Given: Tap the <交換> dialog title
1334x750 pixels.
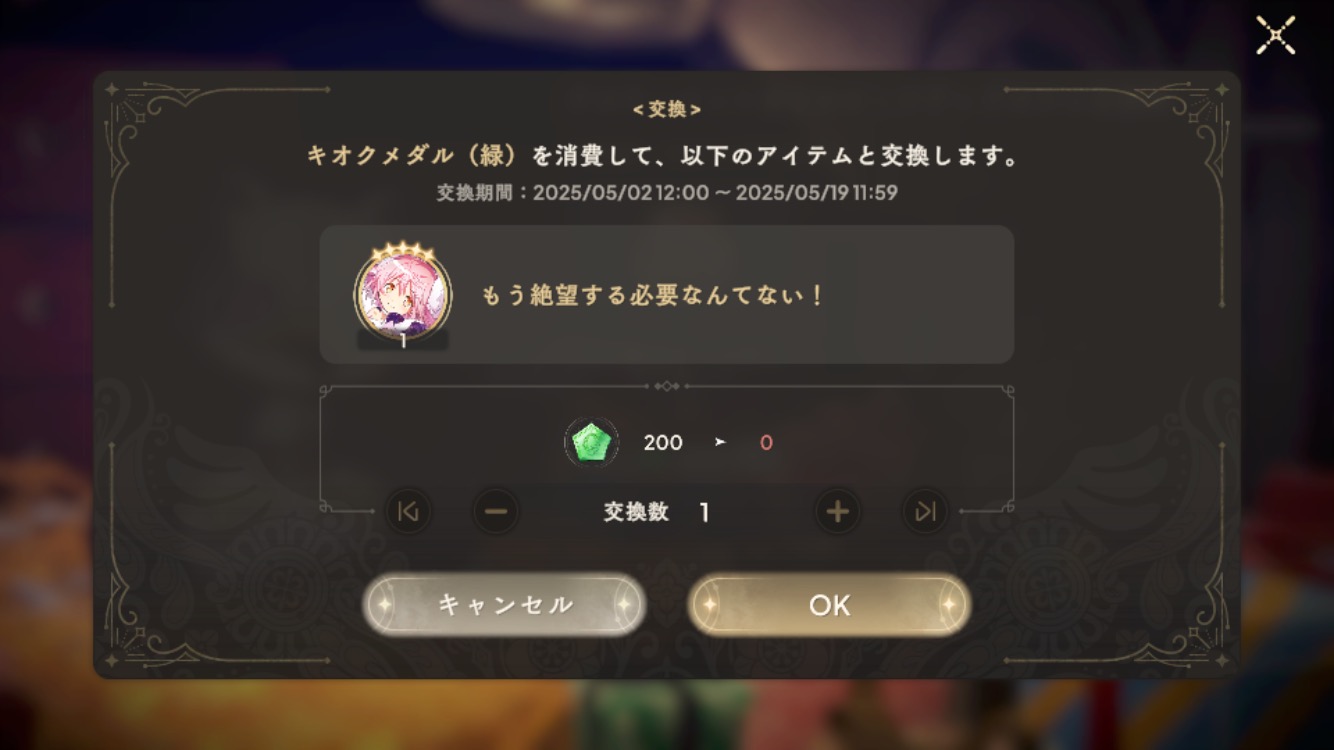Looking at the screenshot, I should click(667, 110).
